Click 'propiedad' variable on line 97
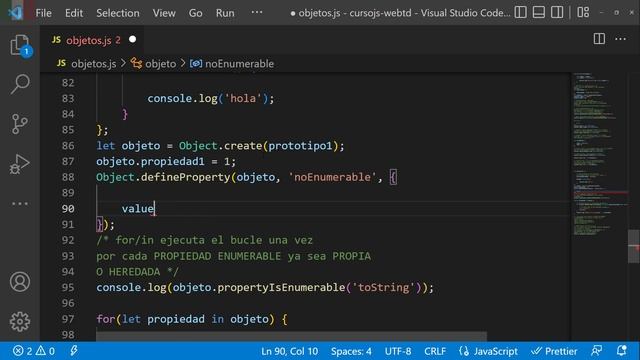This screenshot has width=640, height=360. (x=176, y=319)
